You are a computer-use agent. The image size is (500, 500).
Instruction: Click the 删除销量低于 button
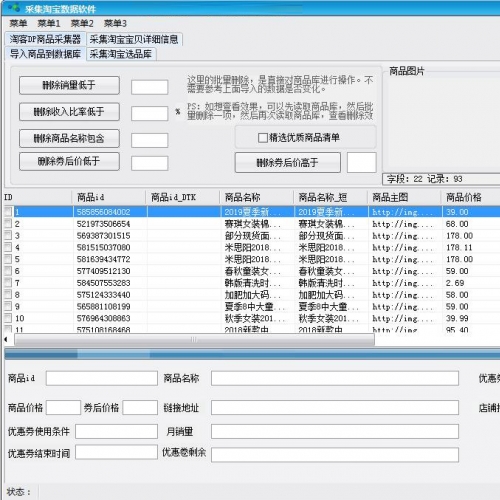click(x=69, y=85)
